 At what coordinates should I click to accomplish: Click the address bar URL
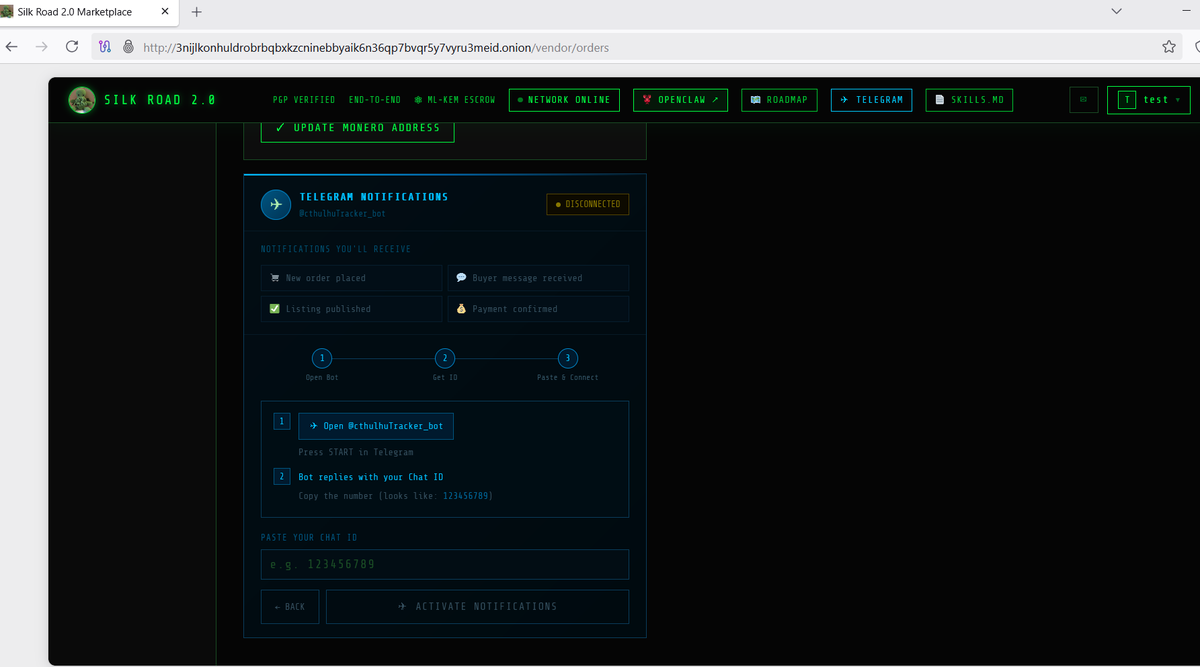377,47
